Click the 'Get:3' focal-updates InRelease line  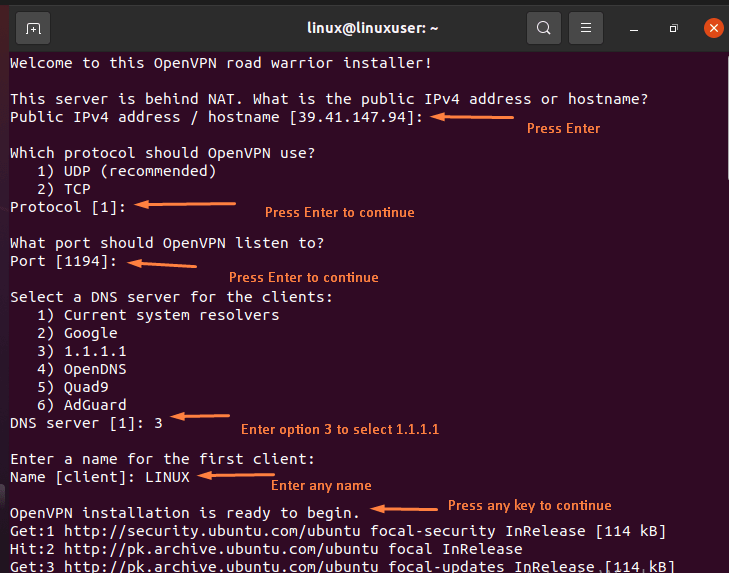(343, 566)
